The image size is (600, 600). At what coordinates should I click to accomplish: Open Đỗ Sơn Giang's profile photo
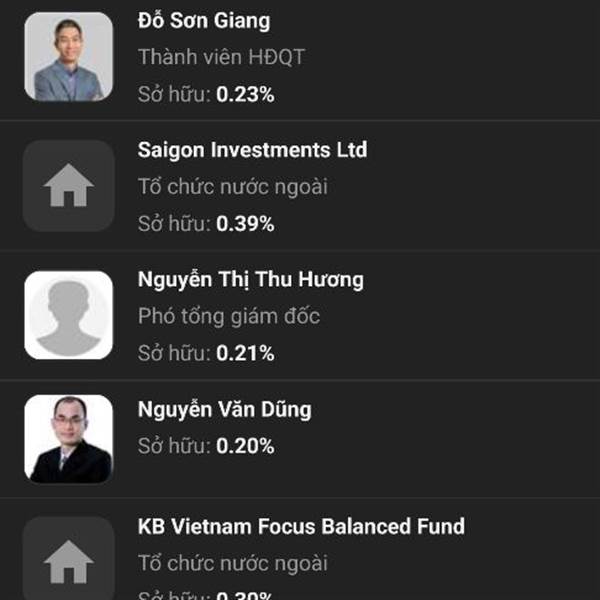[68, 57]
